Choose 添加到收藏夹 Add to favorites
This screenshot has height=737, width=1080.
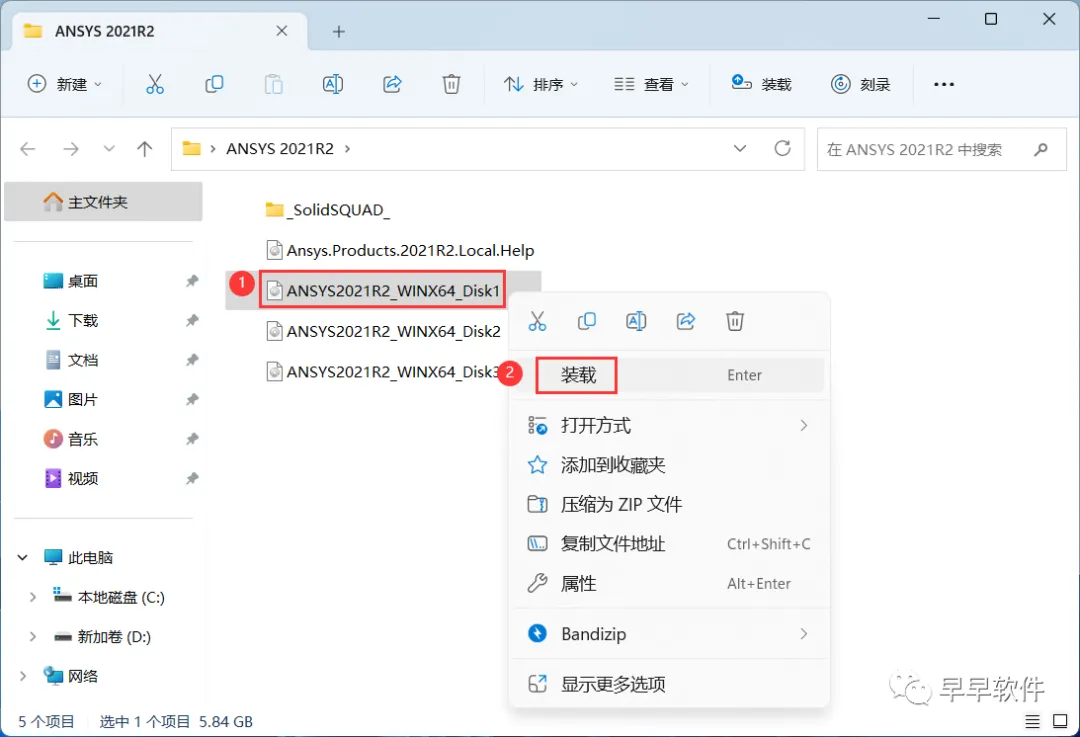coord(669,465)
